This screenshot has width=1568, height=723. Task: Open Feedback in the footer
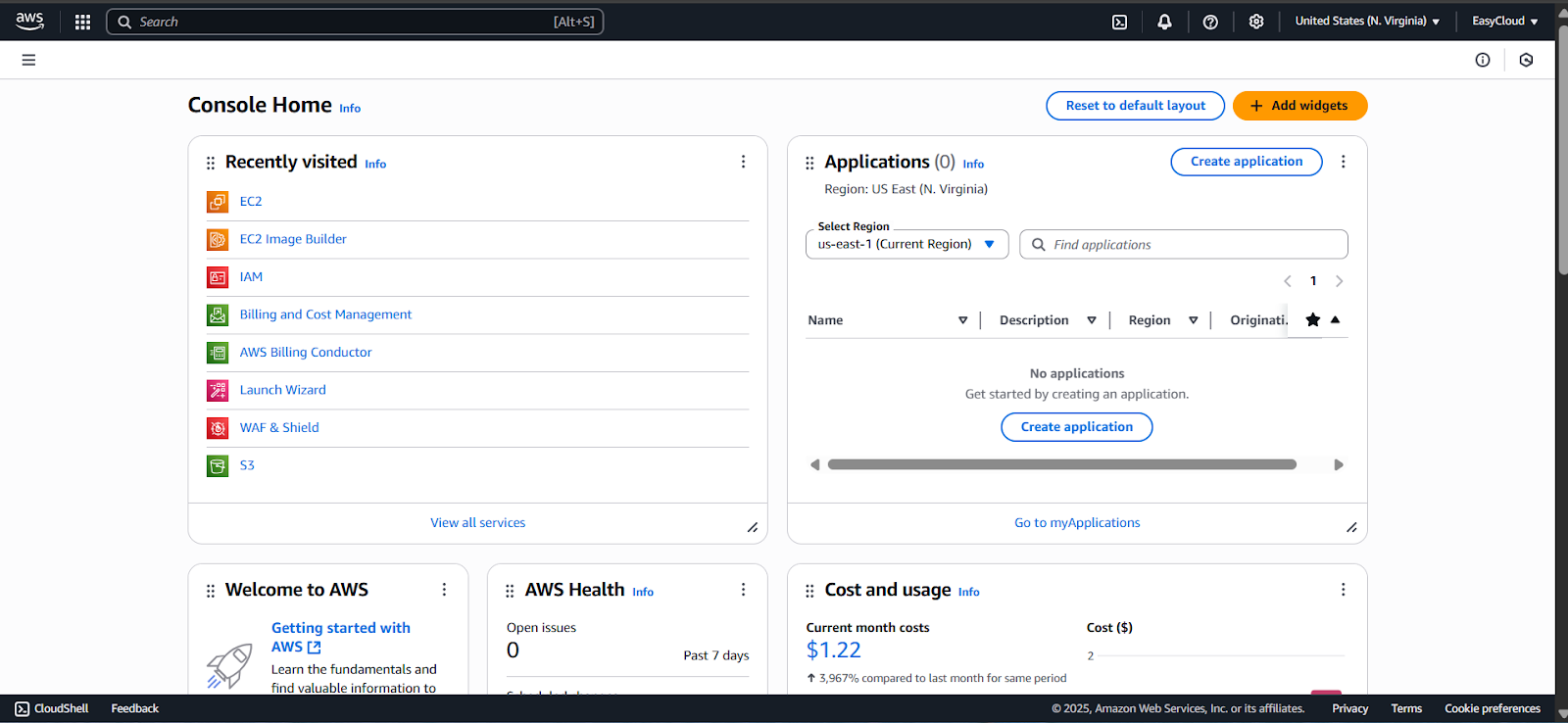135,708
